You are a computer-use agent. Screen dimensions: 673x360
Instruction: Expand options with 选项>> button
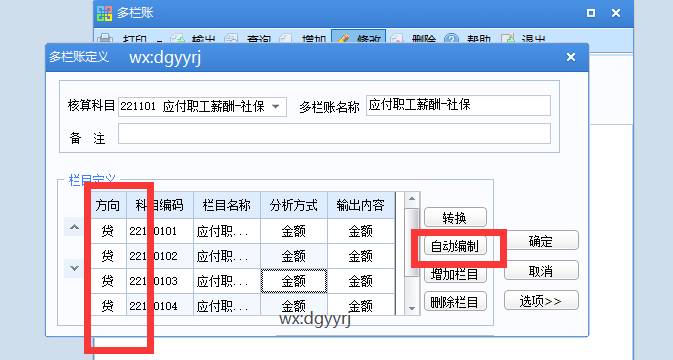[x=541, y=301]
